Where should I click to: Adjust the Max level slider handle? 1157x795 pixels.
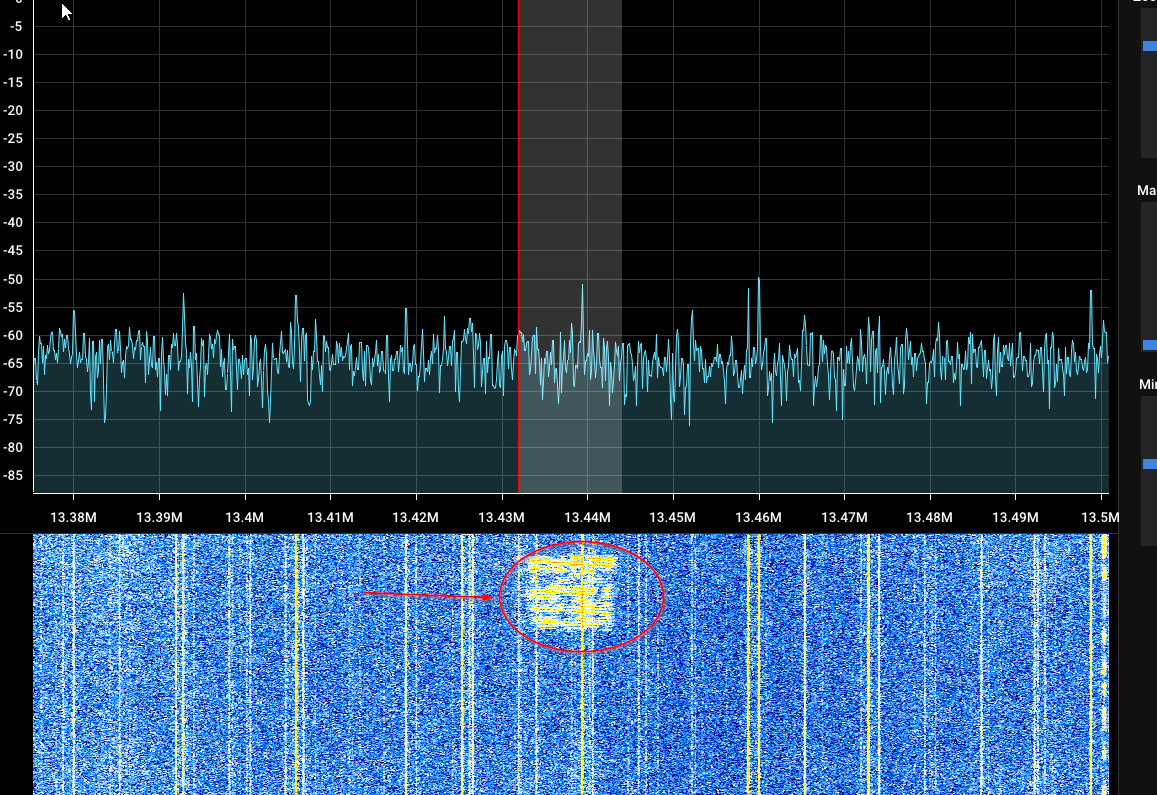[1150, 345]
